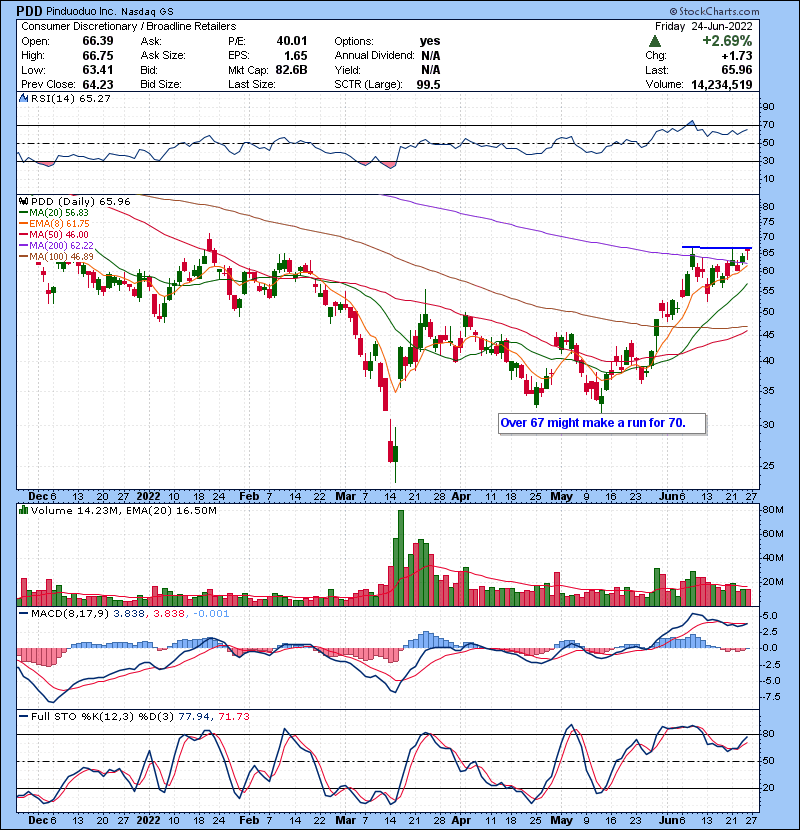Click the Ask Size label
Screen dimensions: 800x830
(x=163, y=56)
